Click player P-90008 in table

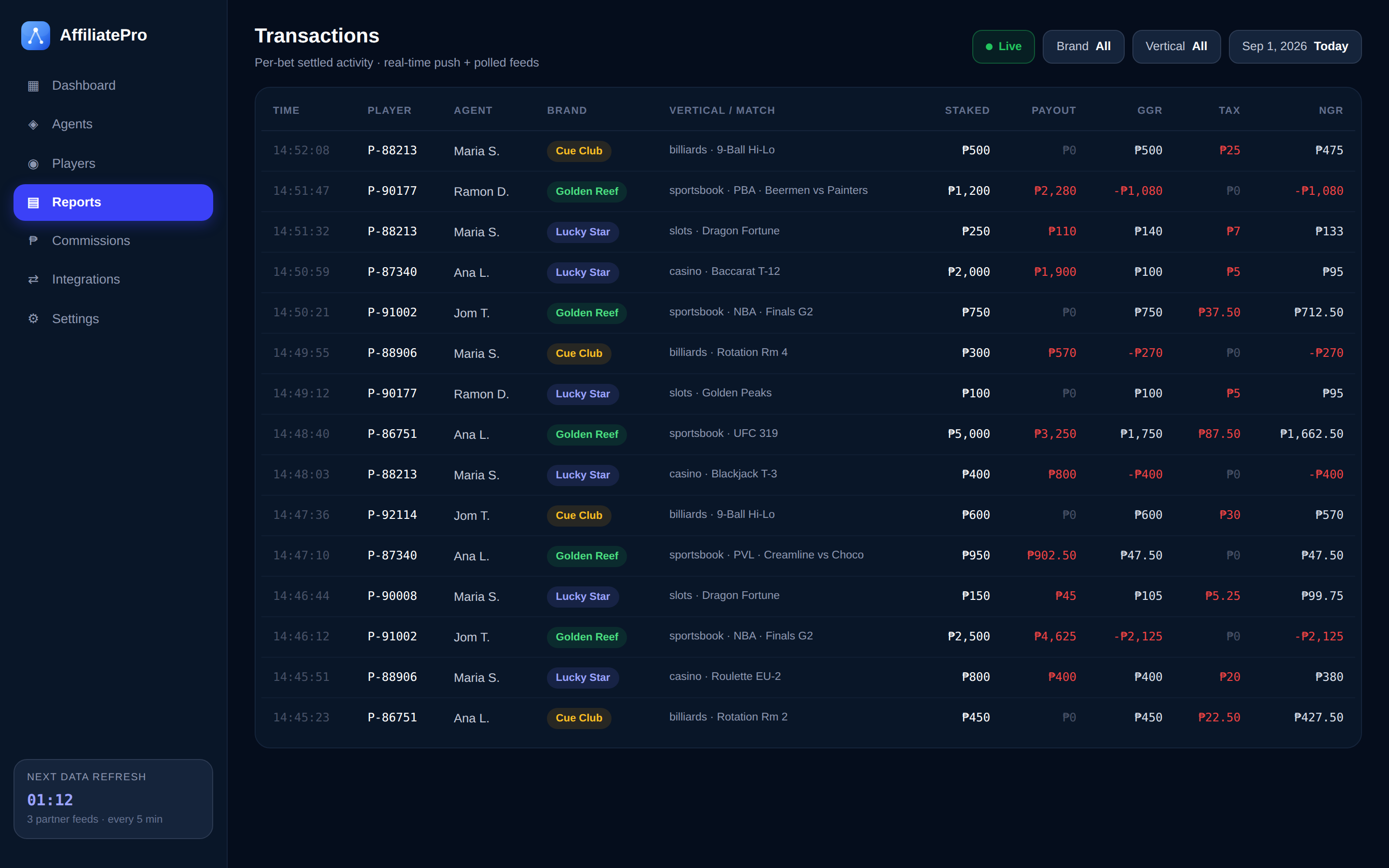[x=392, y=597]
